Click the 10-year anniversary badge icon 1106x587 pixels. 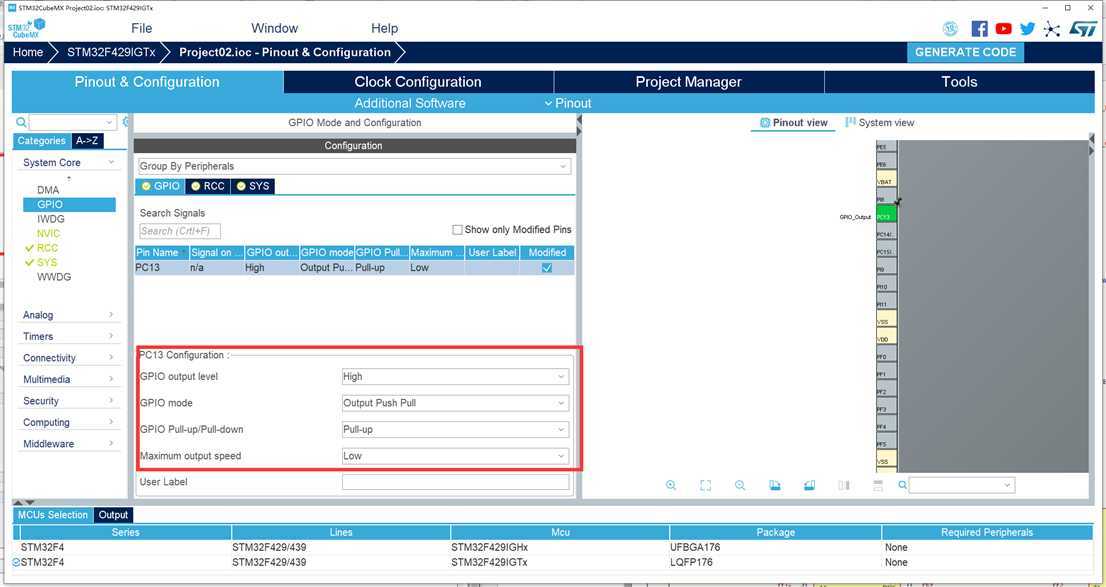coord(950,29)
